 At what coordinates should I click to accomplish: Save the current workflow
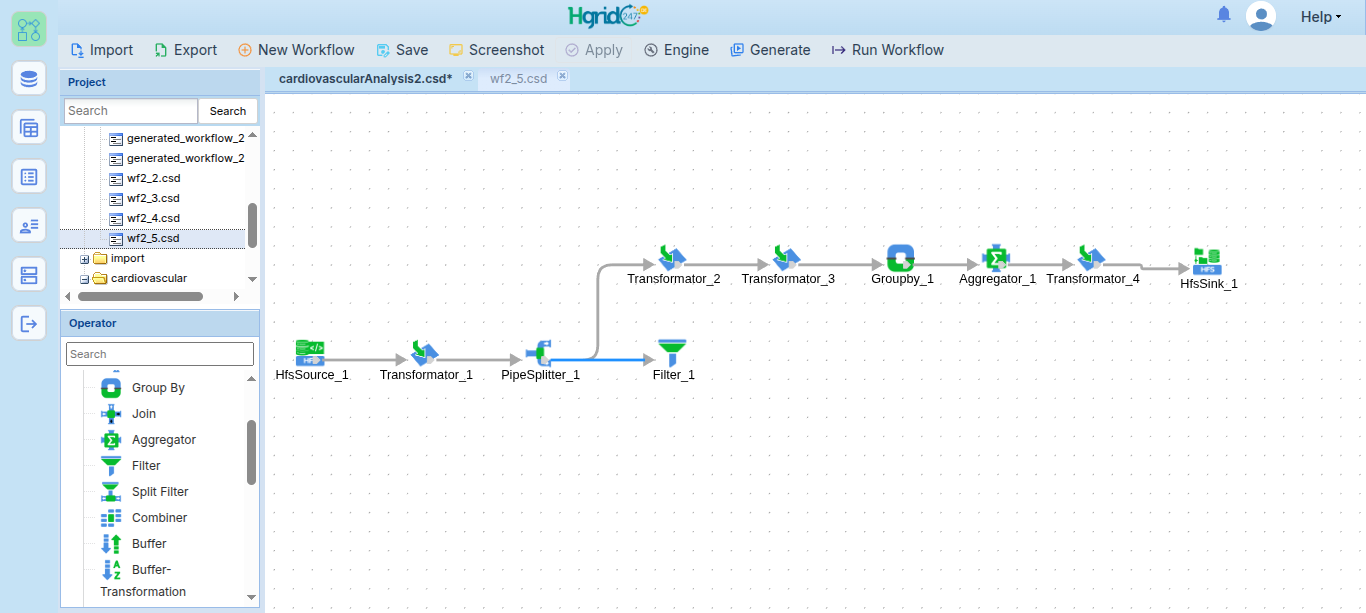point(402,50)
